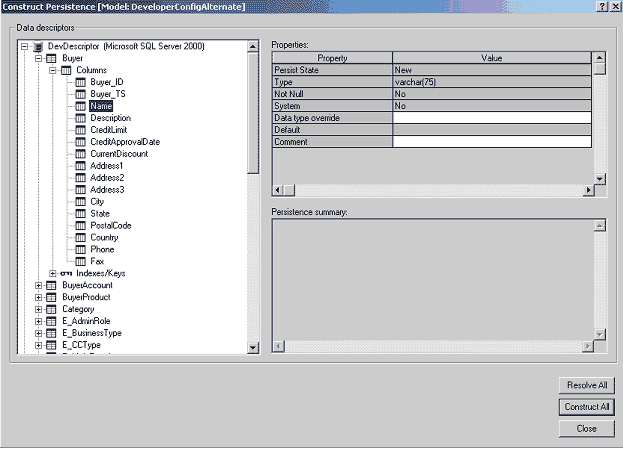Collapse the Buyer table node
The height and width of the screenshot is (449, 623).
38,58
